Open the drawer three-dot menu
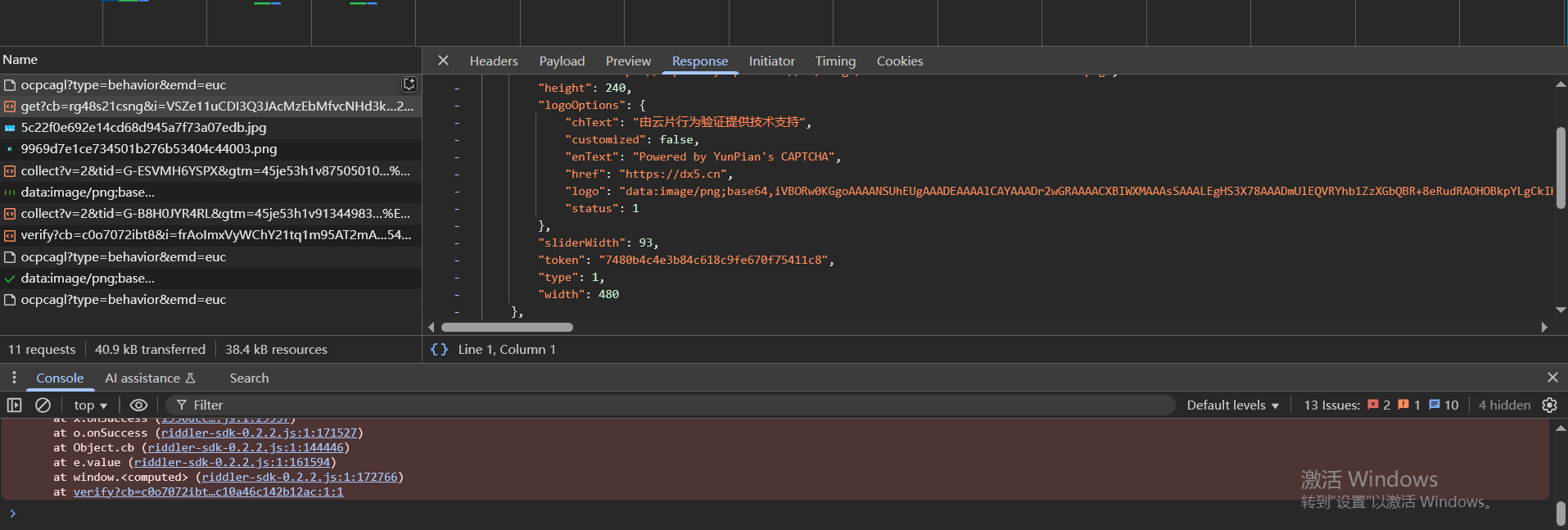The width and height of the screenshot is (1568, 530). point(14,378)
